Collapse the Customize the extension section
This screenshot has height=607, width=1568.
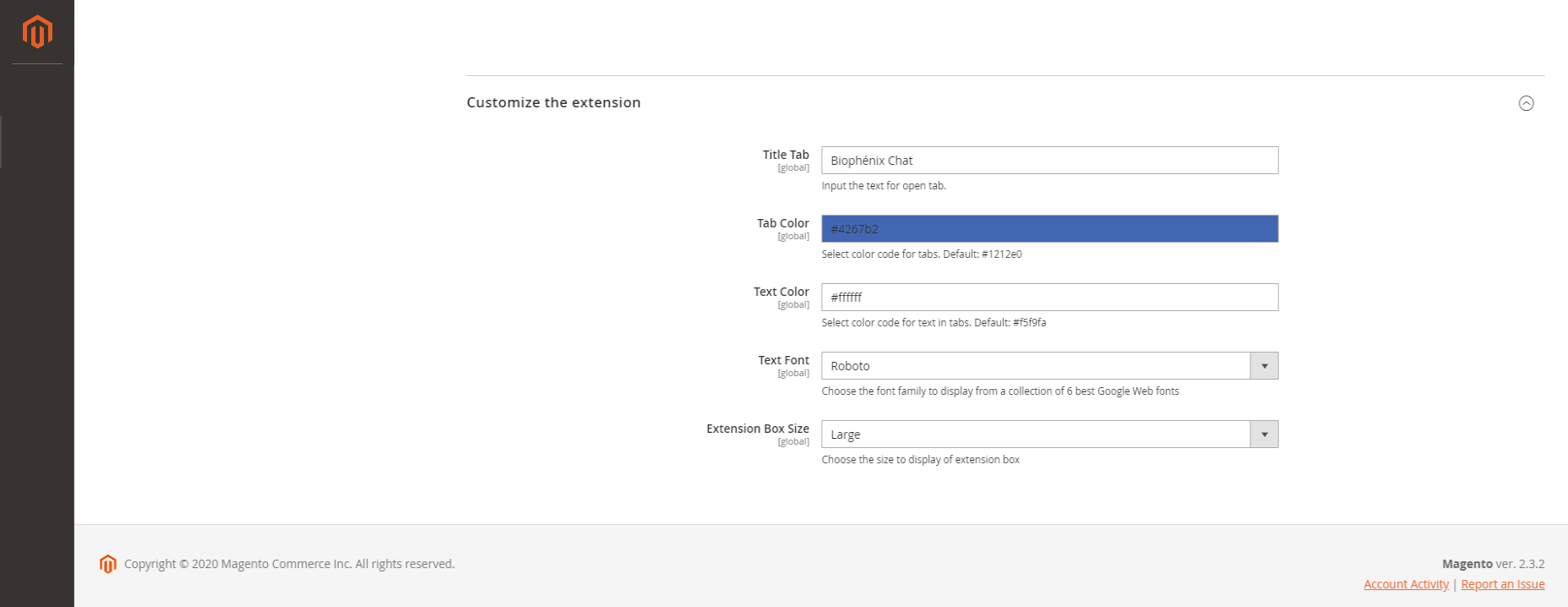pos(1526,103)
